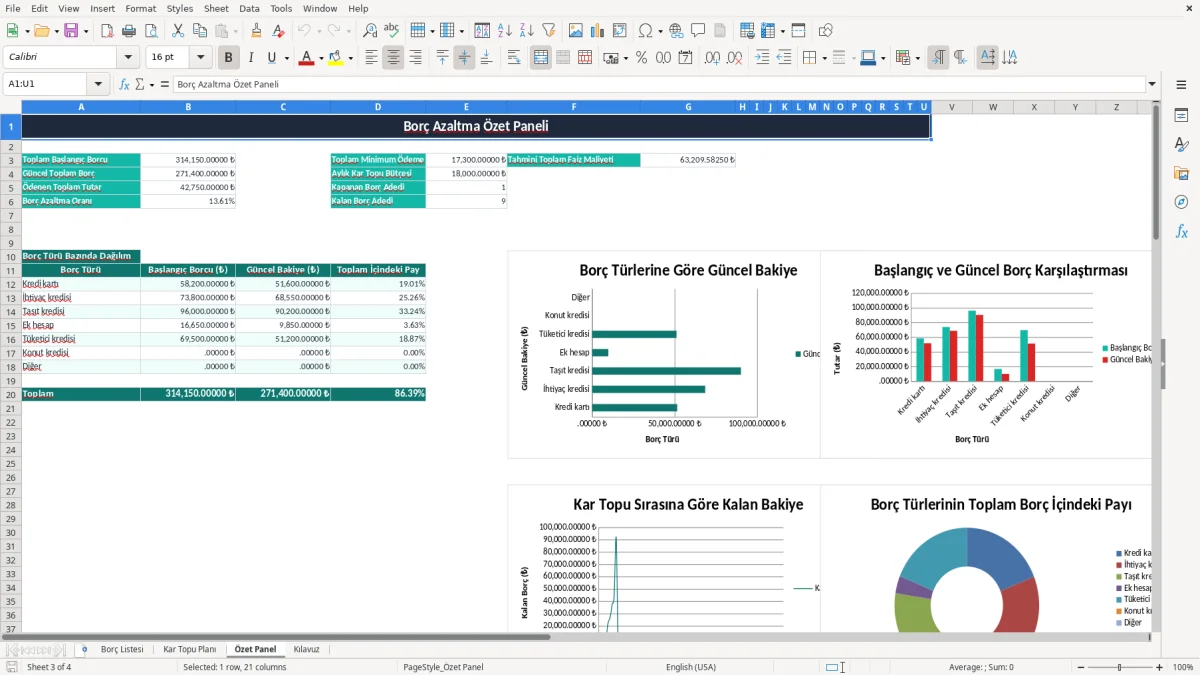Open Function Wizard icon in formula bar
The height and width of the screenshot is (675, 1200).
point(124,84)
